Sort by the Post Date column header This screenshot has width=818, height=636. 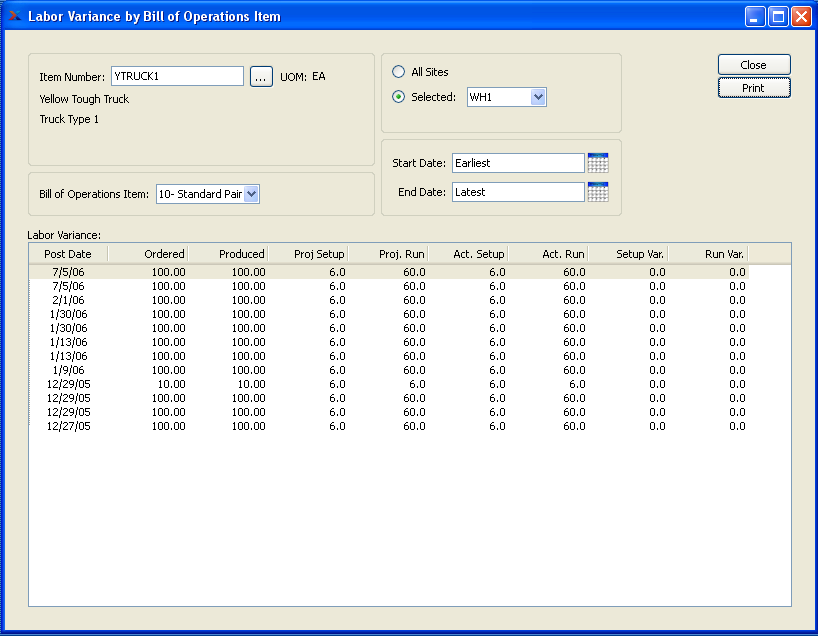click(68, 254)
